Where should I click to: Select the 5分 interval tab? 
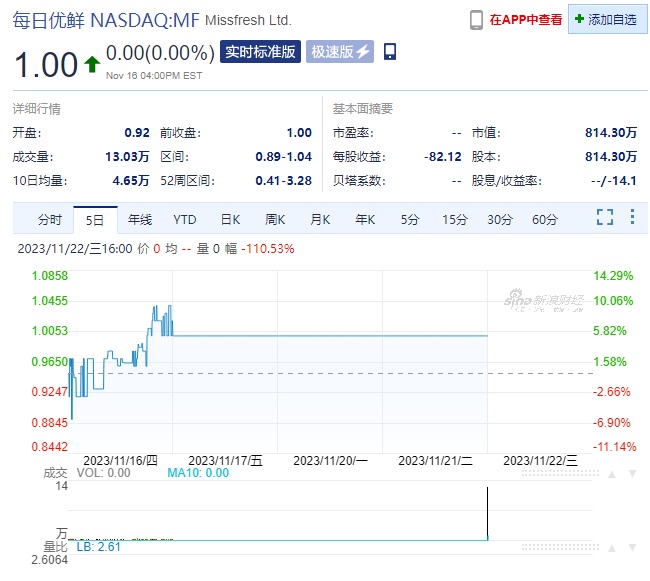tap(410, 219)
